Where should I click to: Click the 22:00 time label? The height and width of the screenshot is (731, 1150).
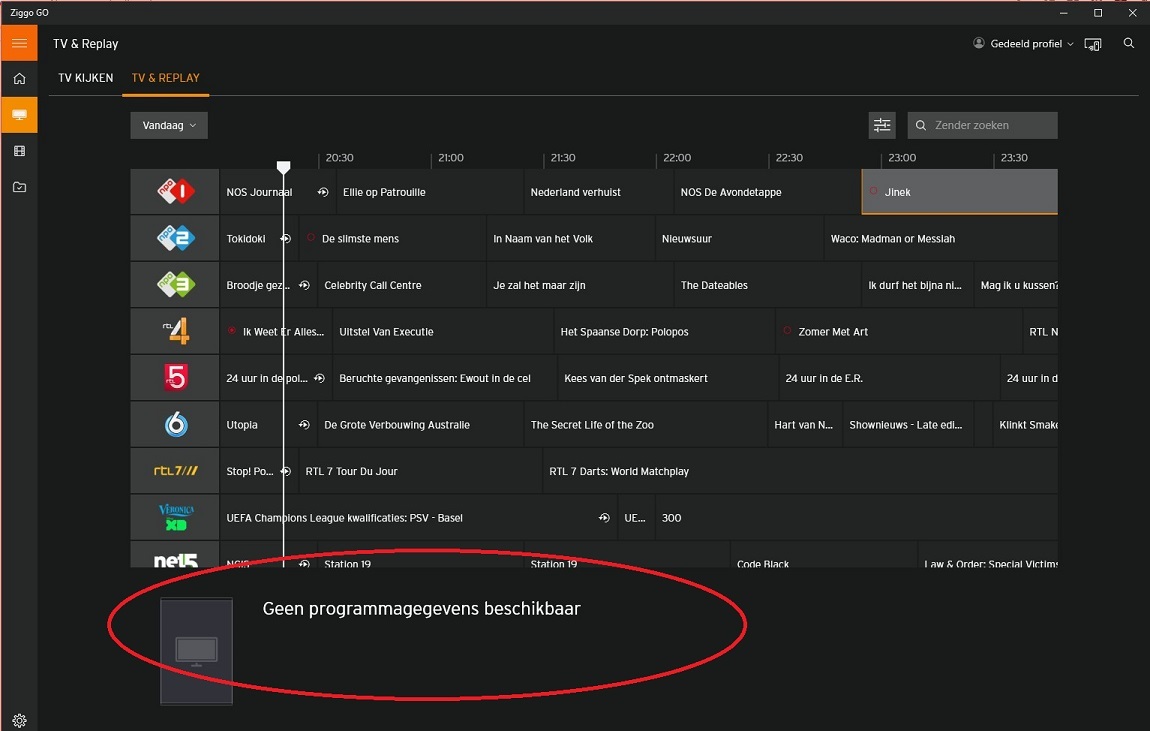click(x=677, y=158)
